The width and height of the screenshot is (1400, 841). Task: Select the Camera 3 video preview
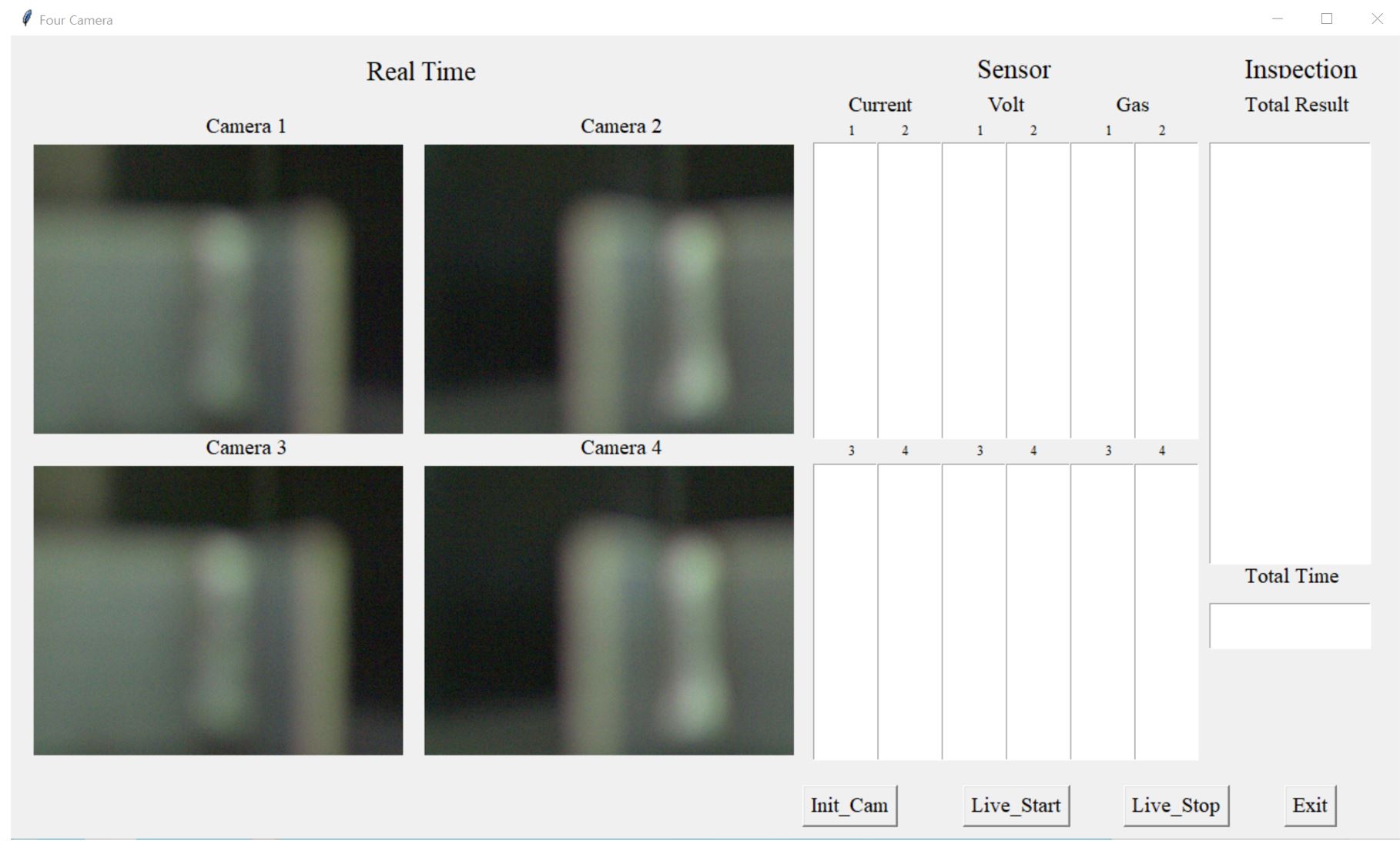(218, 610)
